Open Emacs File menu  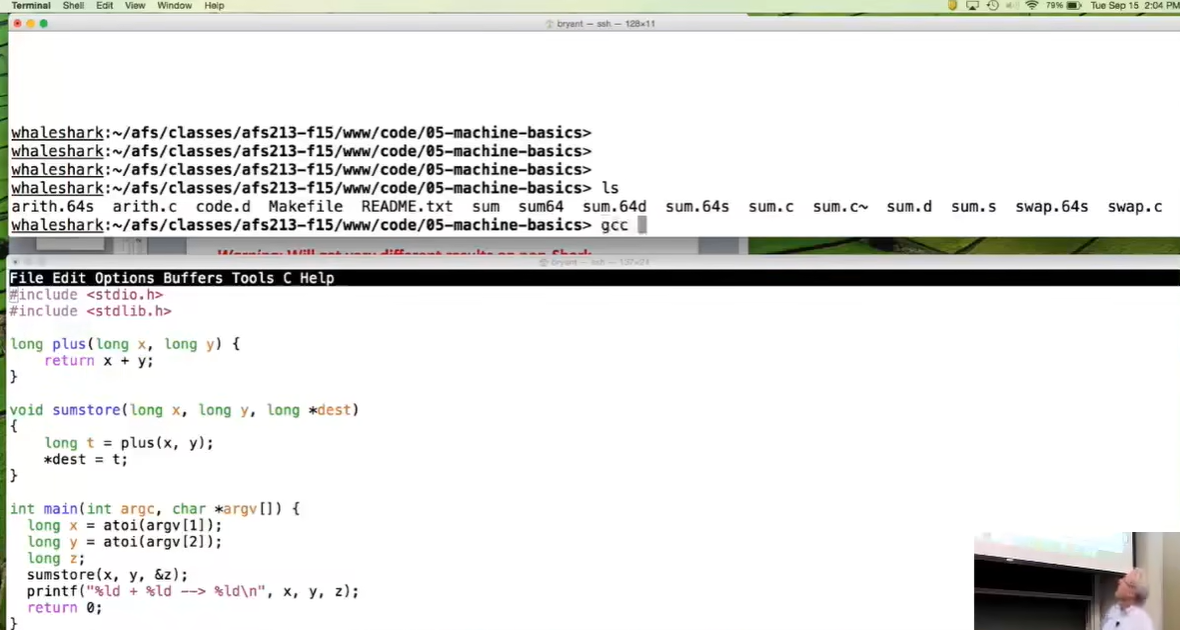pyautogui.click(x=26, y=278)
